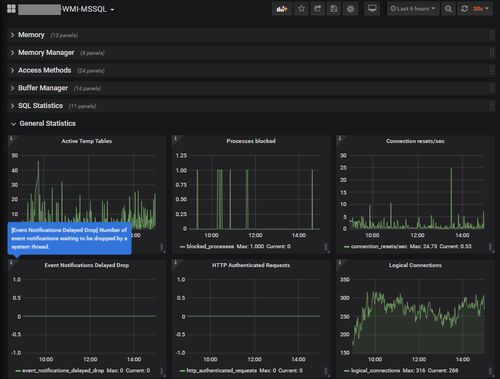
Task: Toggle the connection_resets/sec legend series
Action: click(379, 246)
